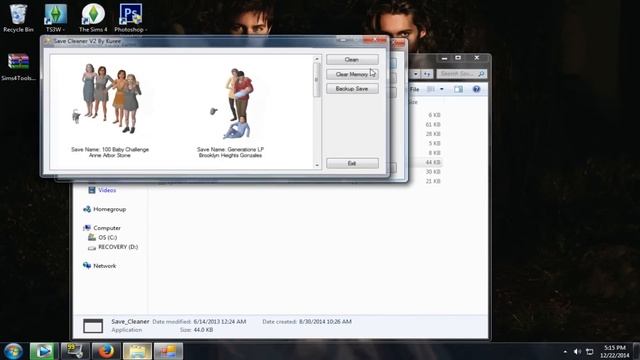The image size is (640, 360).
Task: Click the save list scroll down arrow
Action: point(317,165)
